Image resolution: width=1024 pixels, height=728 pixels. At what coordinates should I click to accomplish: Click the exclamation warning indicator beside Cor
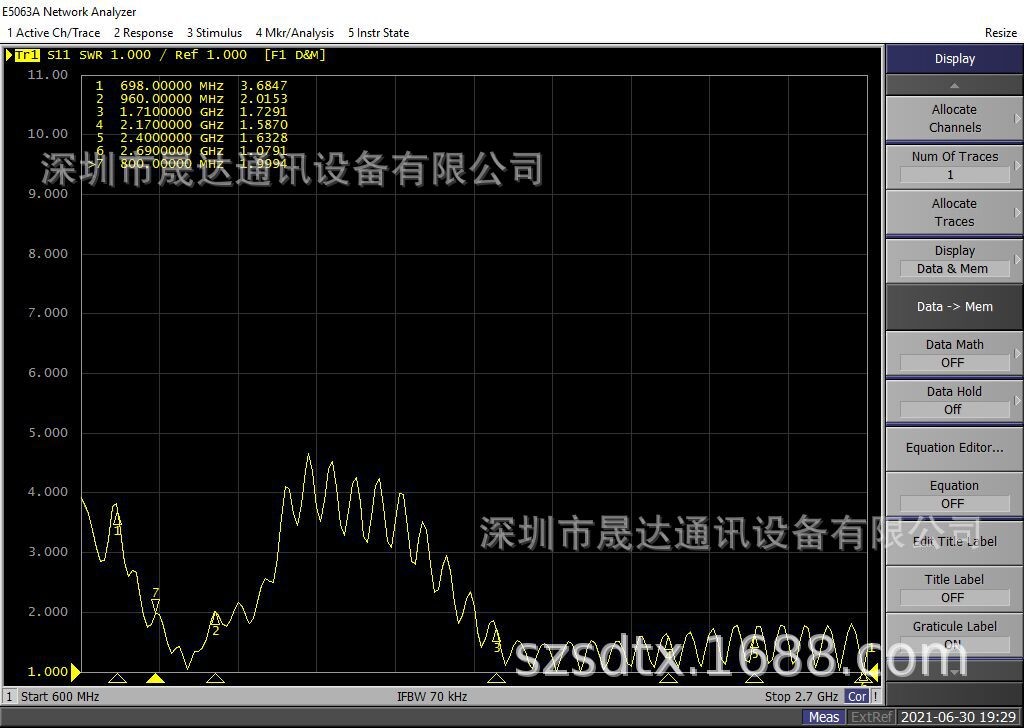(876, 697)
